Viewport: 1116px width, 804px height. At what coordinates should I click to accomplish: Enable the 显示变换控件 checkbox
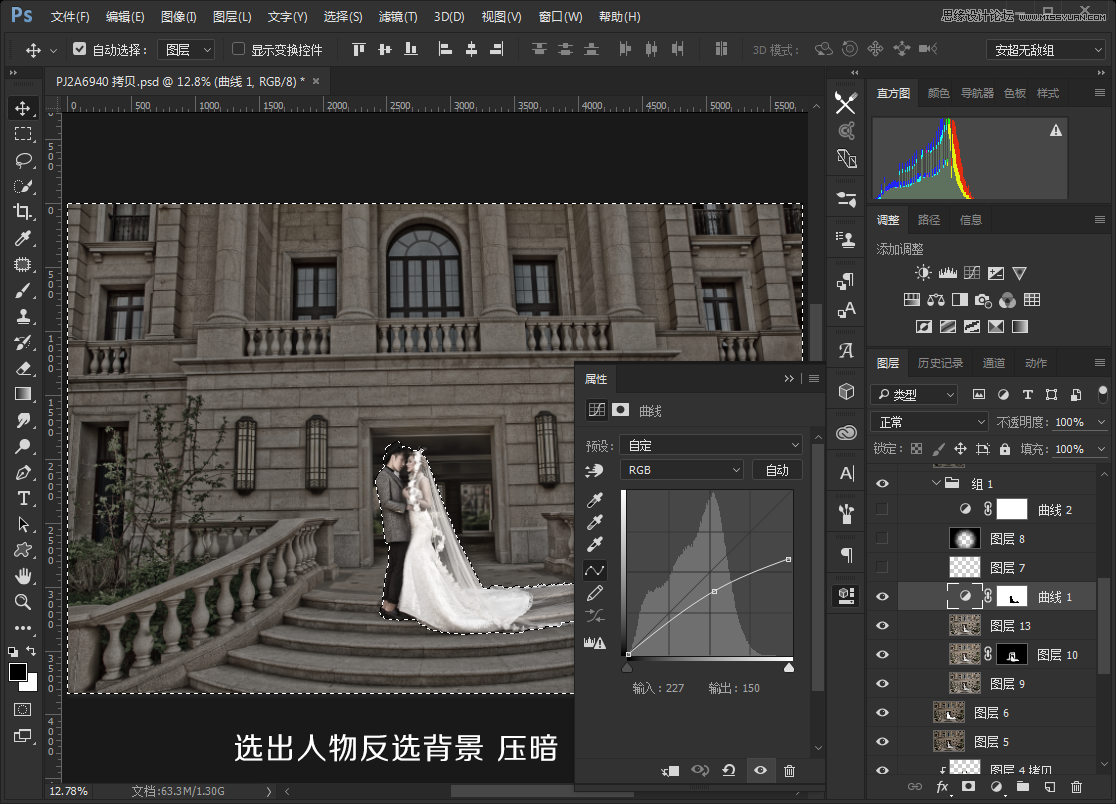tap(238, 48)
